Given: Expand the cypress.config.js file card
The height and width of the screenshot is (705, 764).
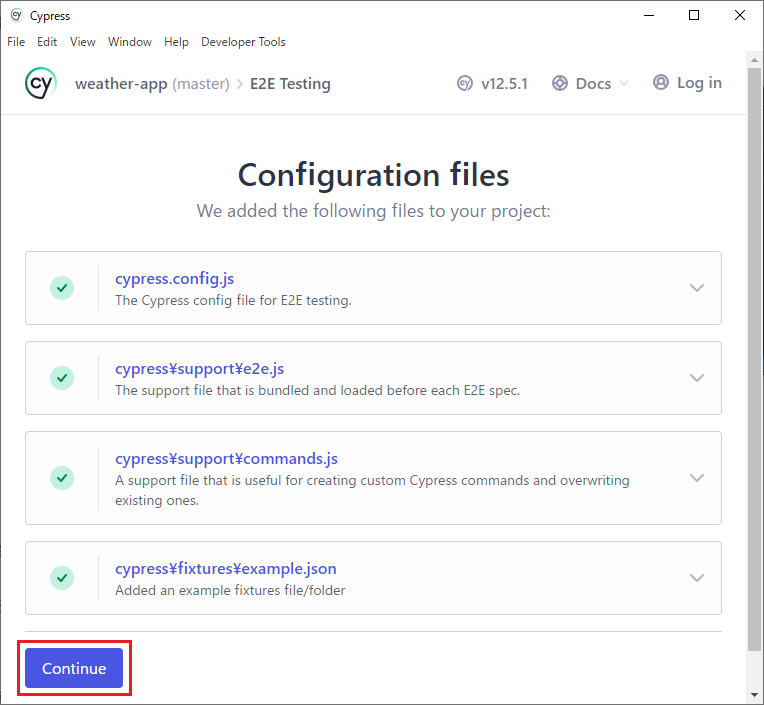Looking at the screenshot, I should (697, 288).
